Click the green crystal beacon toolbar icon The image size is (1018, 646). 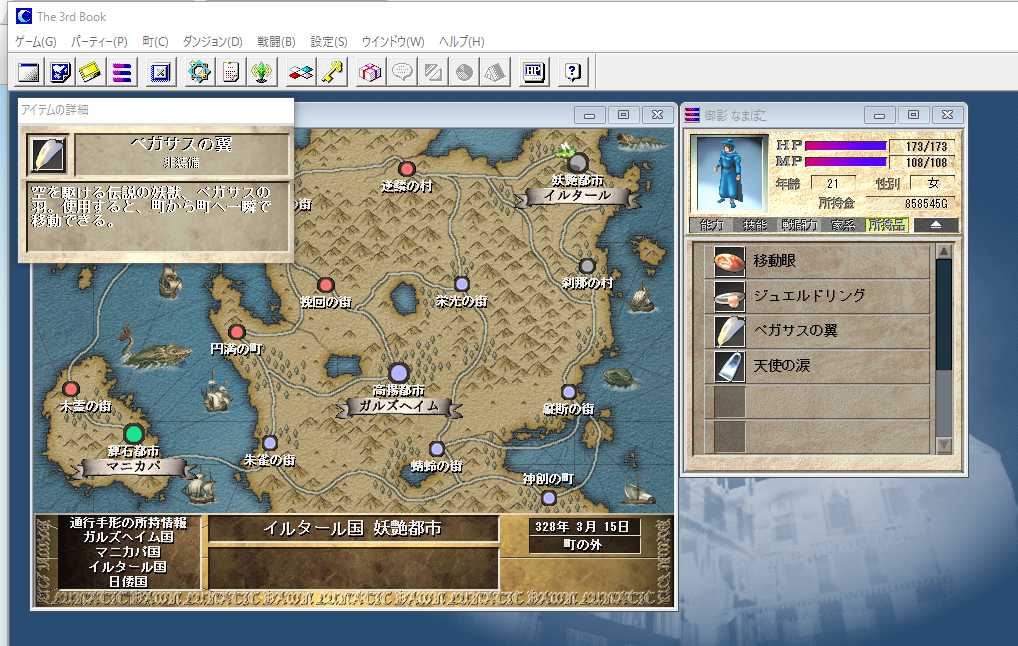(x=262, y=72)
